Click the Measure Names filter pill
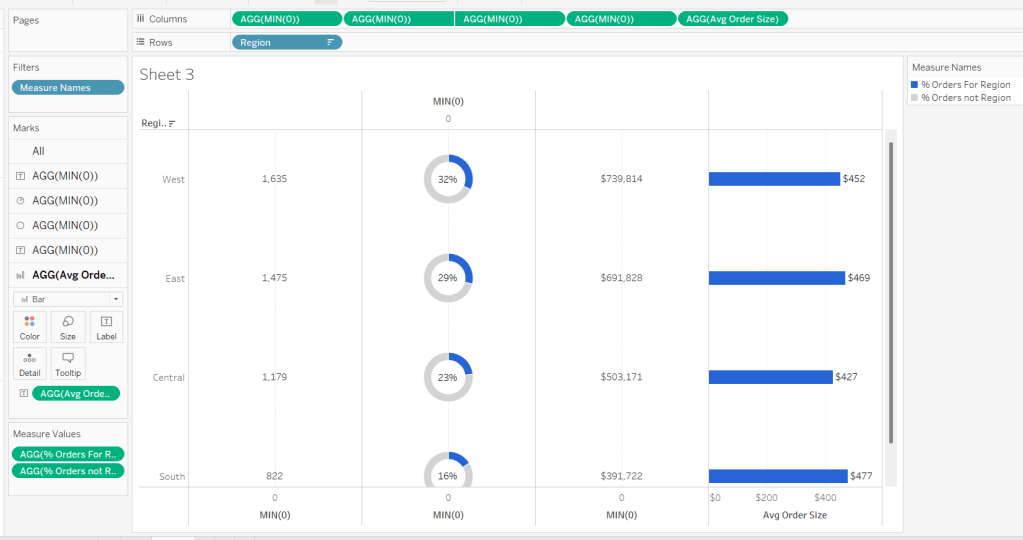This screenshot has width=1023, height=540. coord(68,88)
